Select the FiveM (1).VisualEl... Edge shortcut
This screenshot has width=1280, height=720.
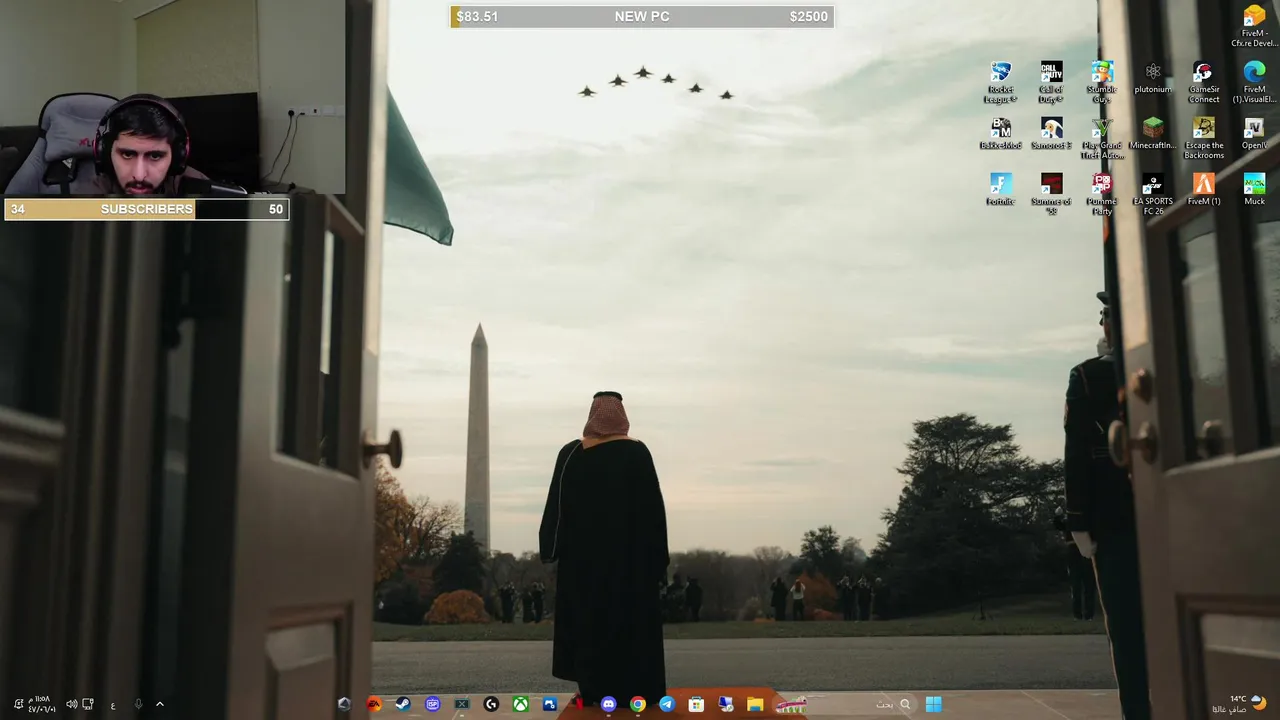point(1254,82)
